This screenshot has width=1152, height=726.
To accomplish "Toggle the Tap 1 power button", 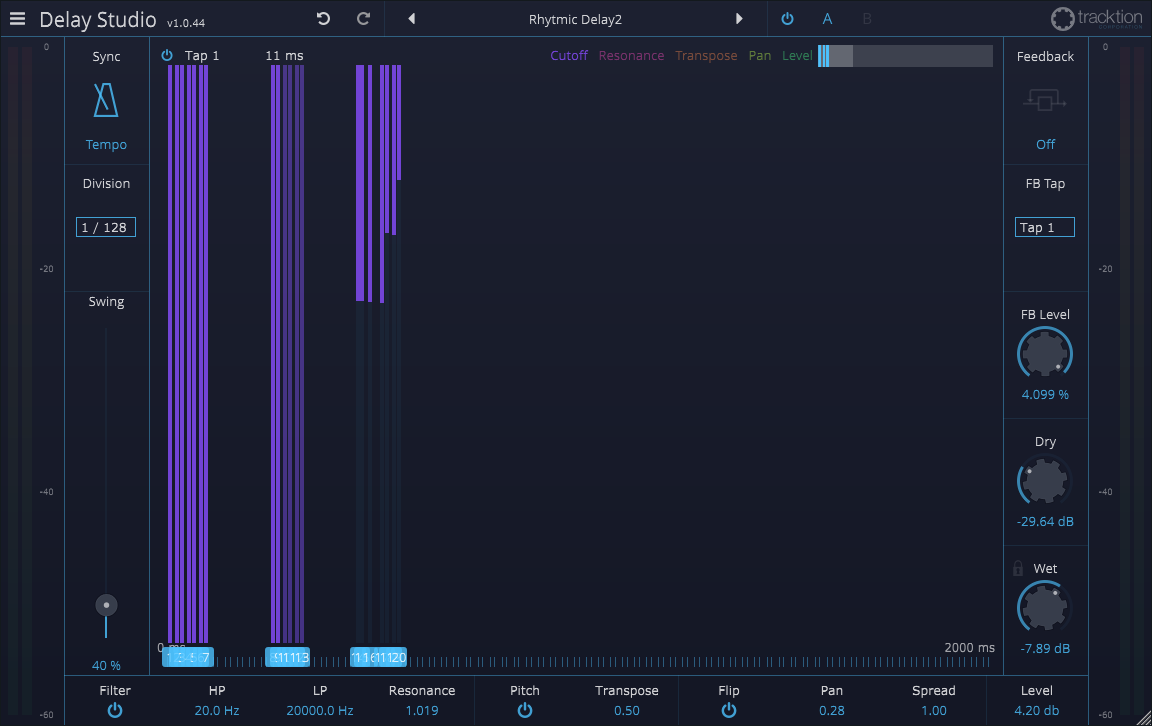I will click(x=167, y=56).
